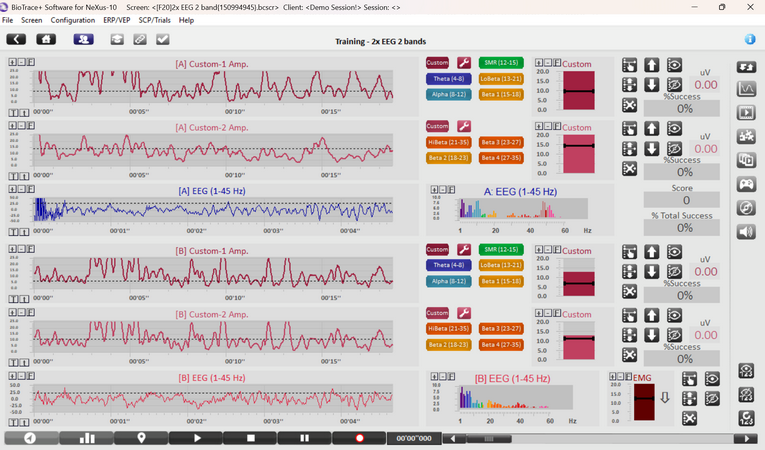Lower threshold with down arrow for [B] Custom-2

click(652, 335)
